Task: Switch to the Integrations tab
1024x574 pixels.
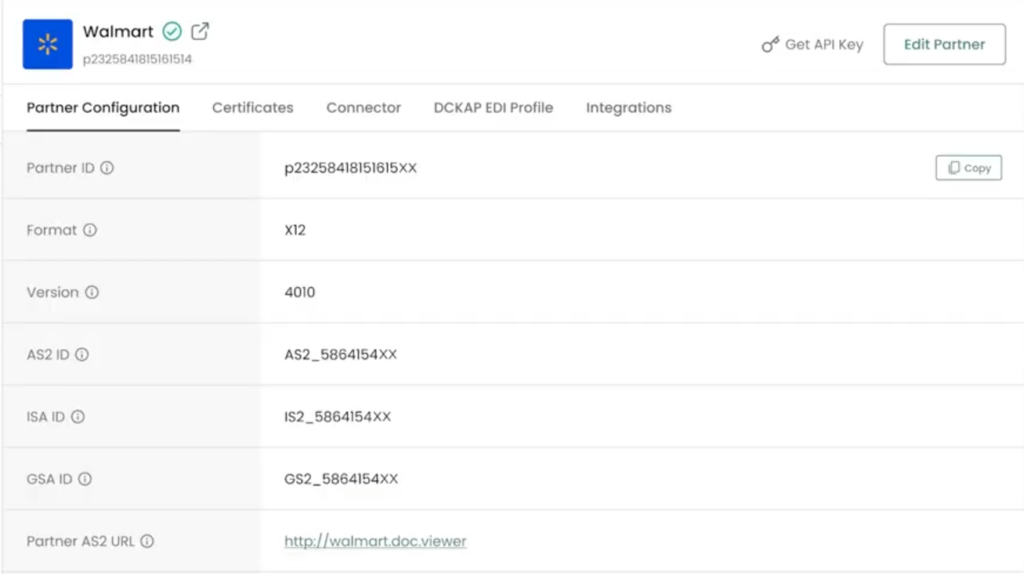Action: tap(628, 108)
